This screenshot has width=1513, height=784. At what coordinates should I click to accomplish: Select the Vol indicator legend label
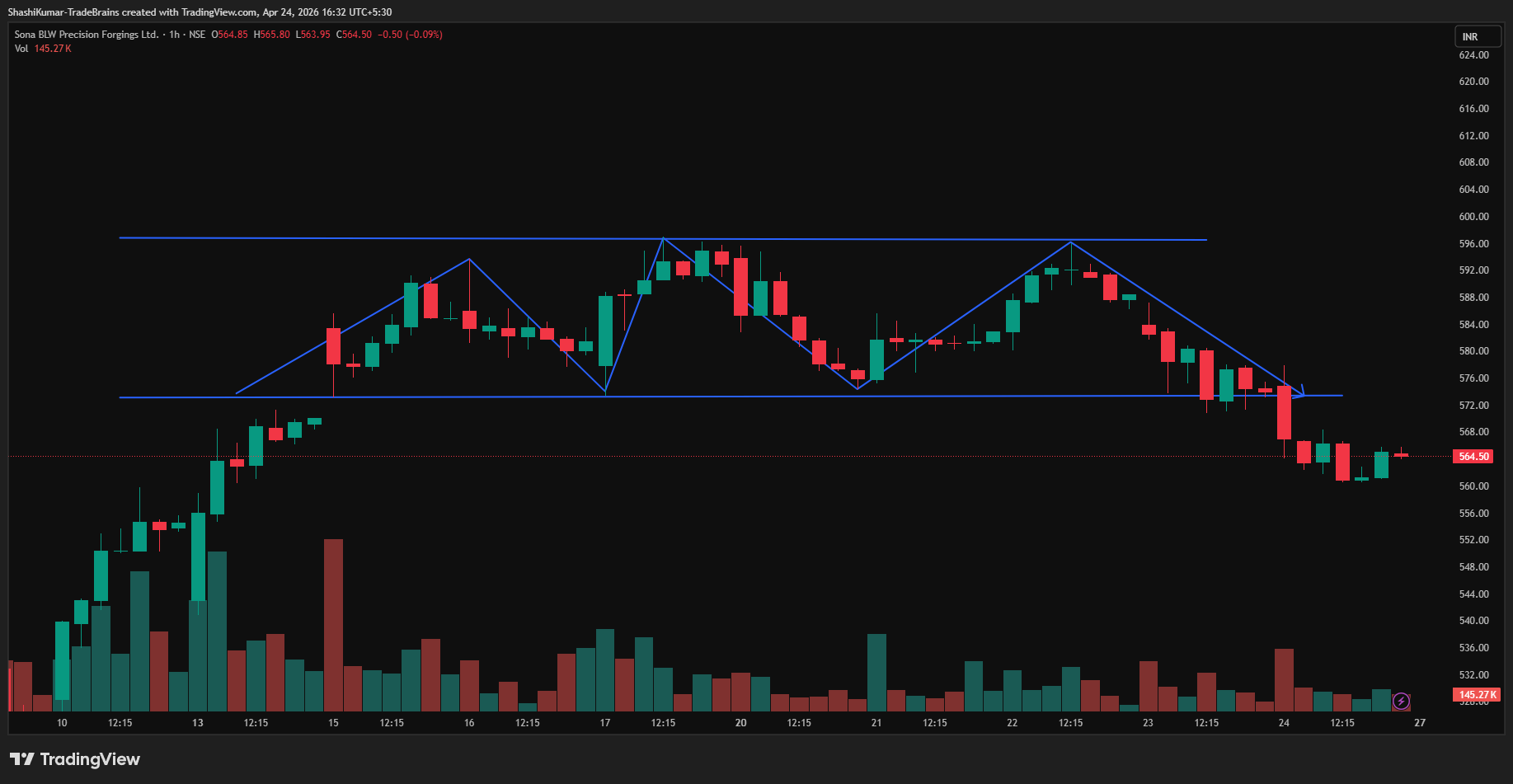coord(21,49)
